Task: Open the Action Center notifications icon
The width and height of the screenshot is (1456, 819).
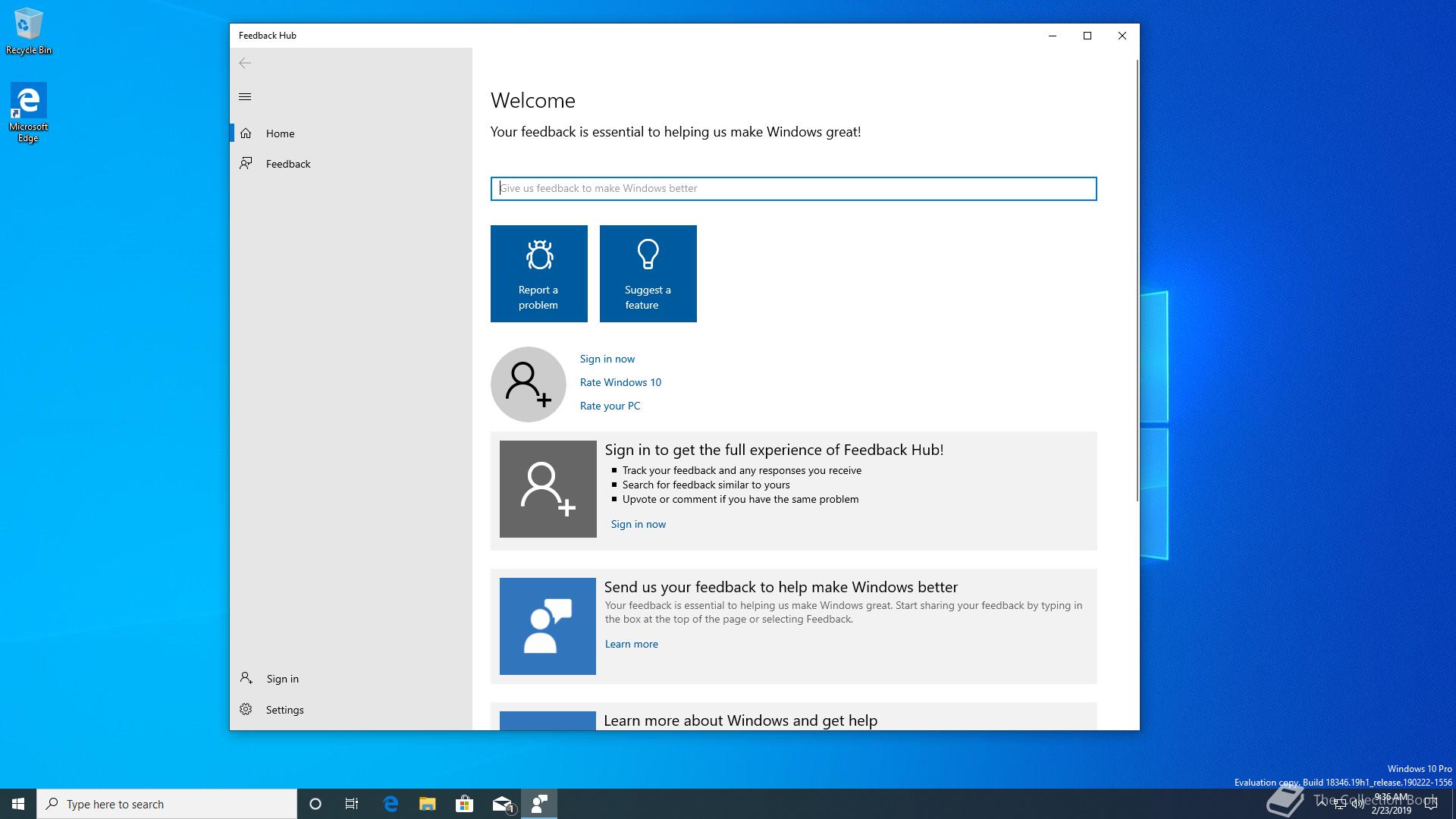Action: (1431, 804)
